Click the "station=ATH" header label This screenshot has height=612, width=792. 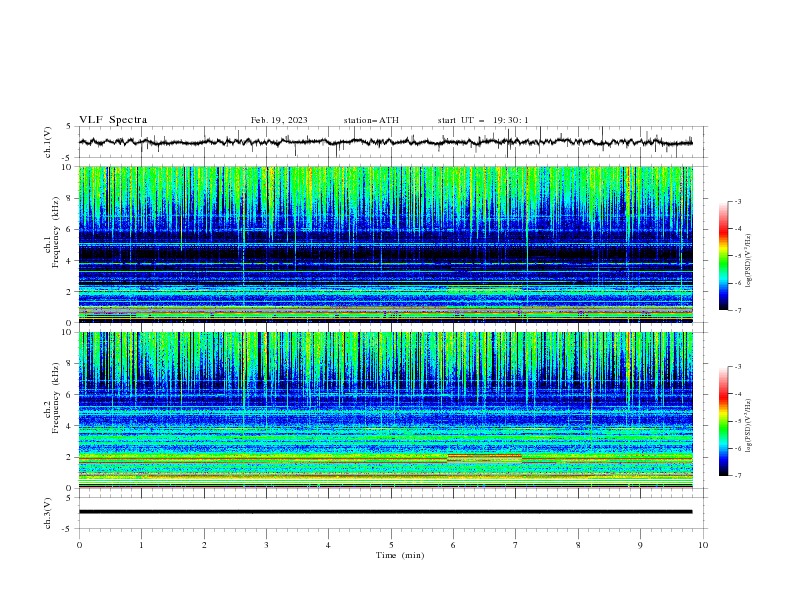click(371, 120)
